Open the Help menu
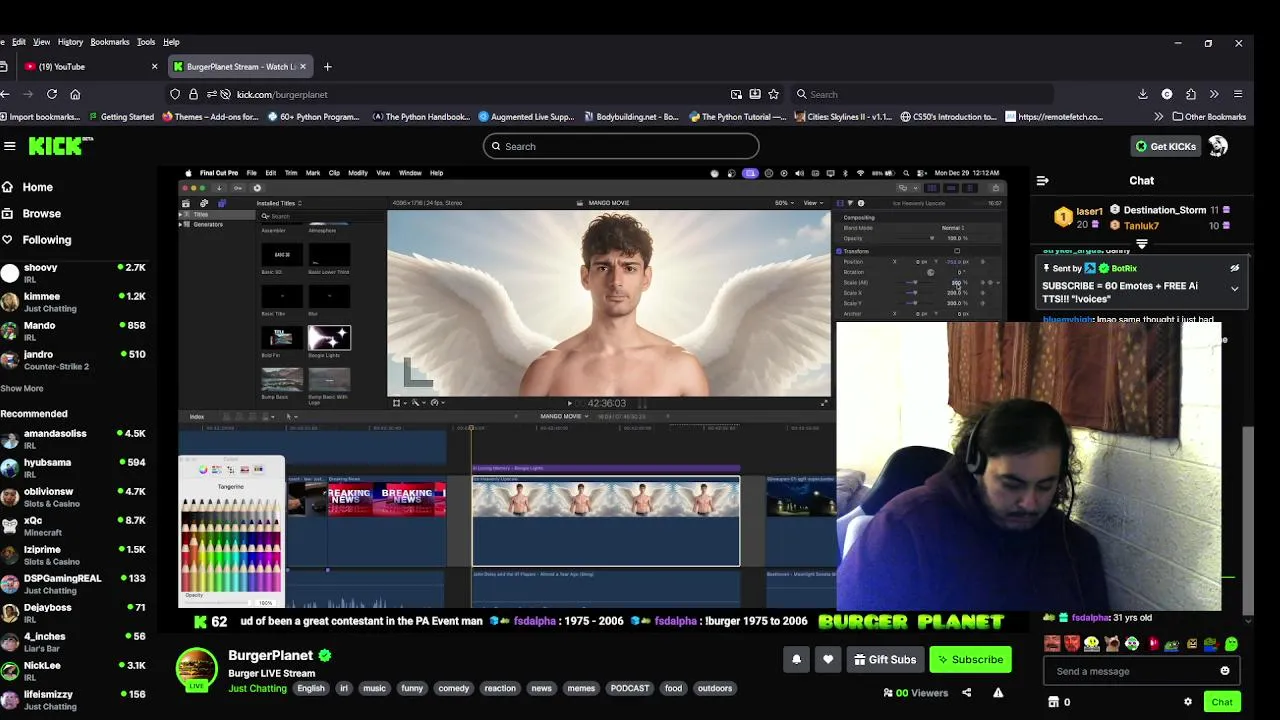The image size is (1280, 720). [171, 42]
